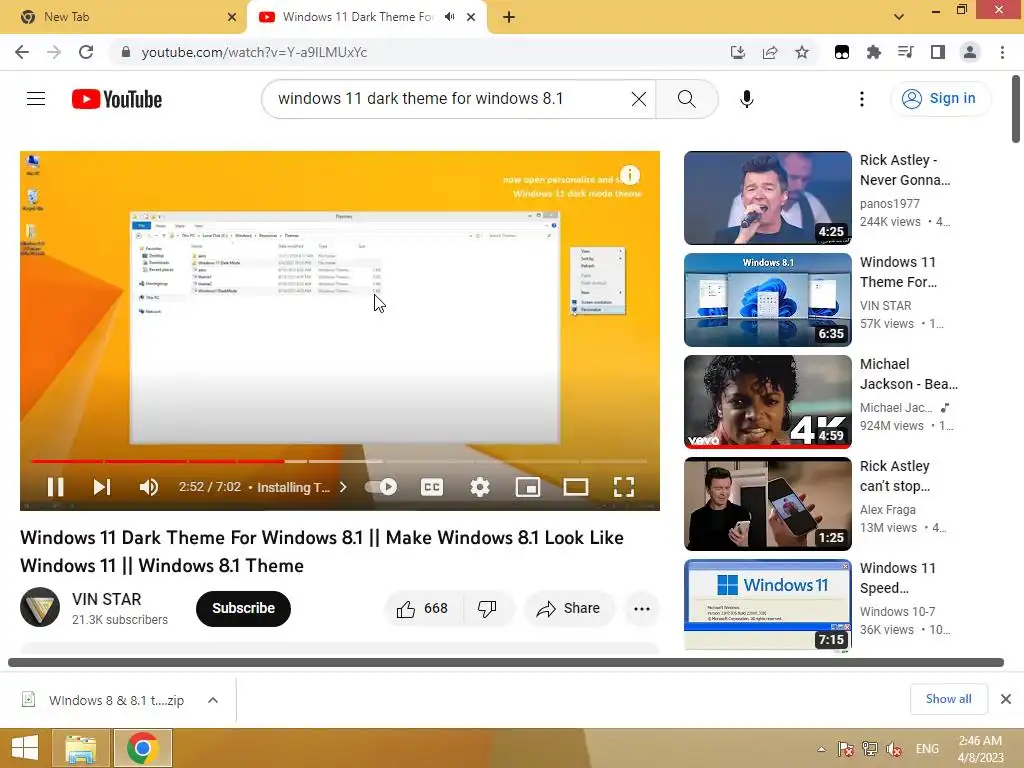
Task: Open media controls in Chrome toolbar
Action: (x=906, y=52)
